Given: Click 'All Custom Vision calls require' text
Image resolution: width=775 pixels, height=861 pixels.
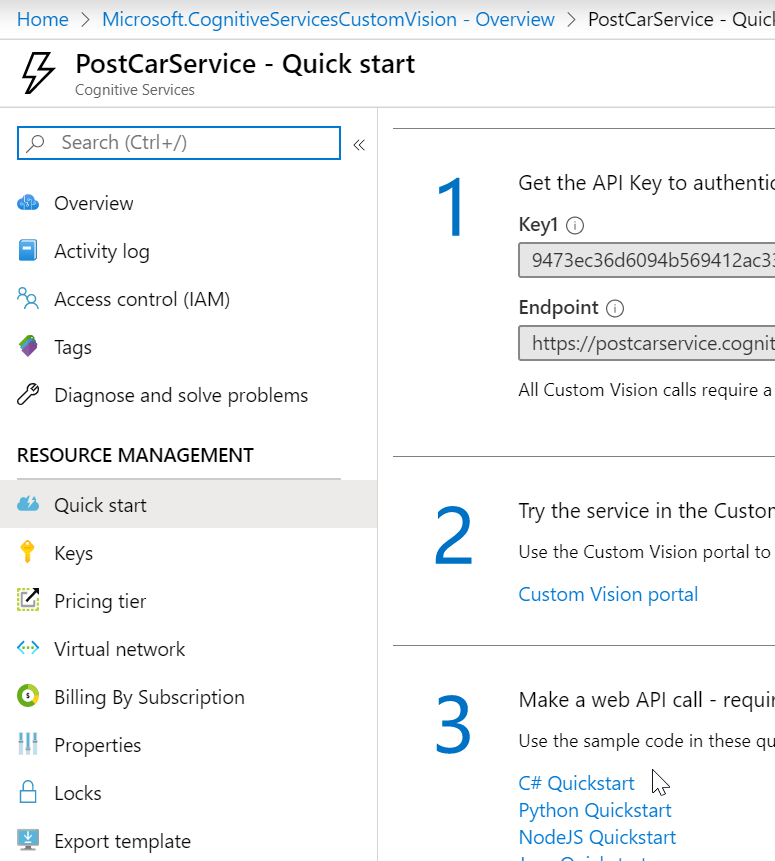Looking at the screenshot, I should [645, 390].
